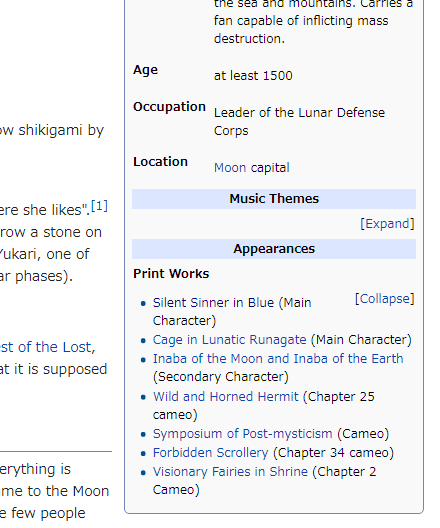Open Wild and Horned Hermit link
This screenshot has width=440, height=528.
(x=226, y=397)
